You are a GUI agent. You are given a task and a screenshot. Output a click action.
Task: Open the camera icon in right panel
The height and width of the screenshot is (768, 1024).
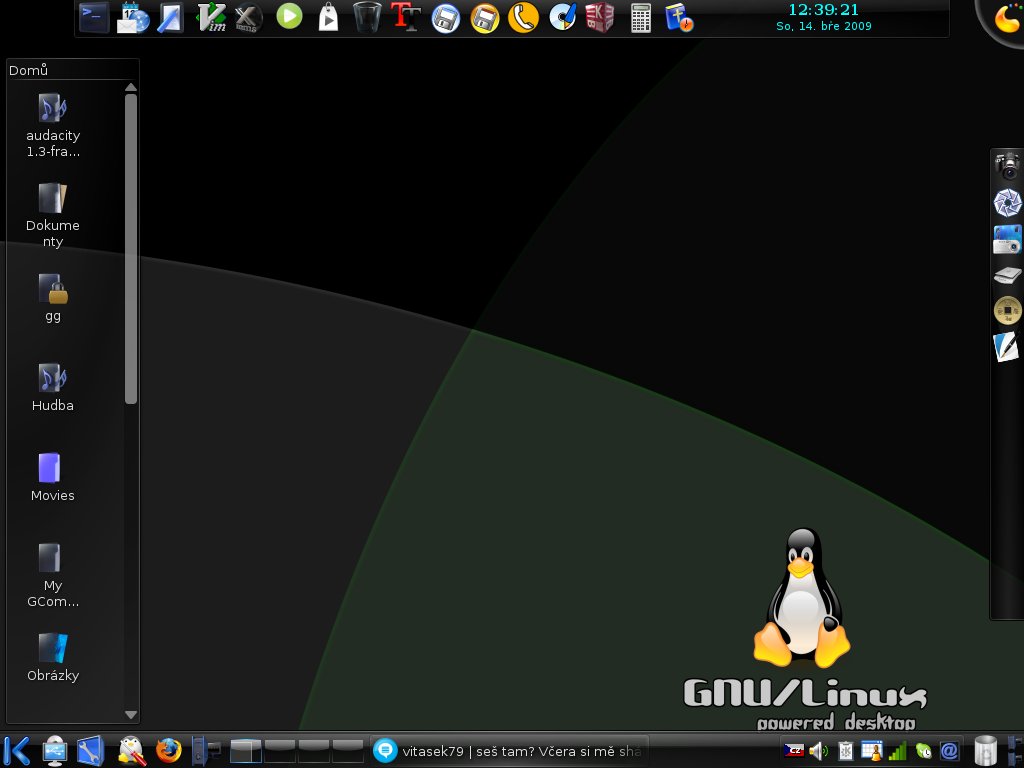click(x=1007, y=166)
